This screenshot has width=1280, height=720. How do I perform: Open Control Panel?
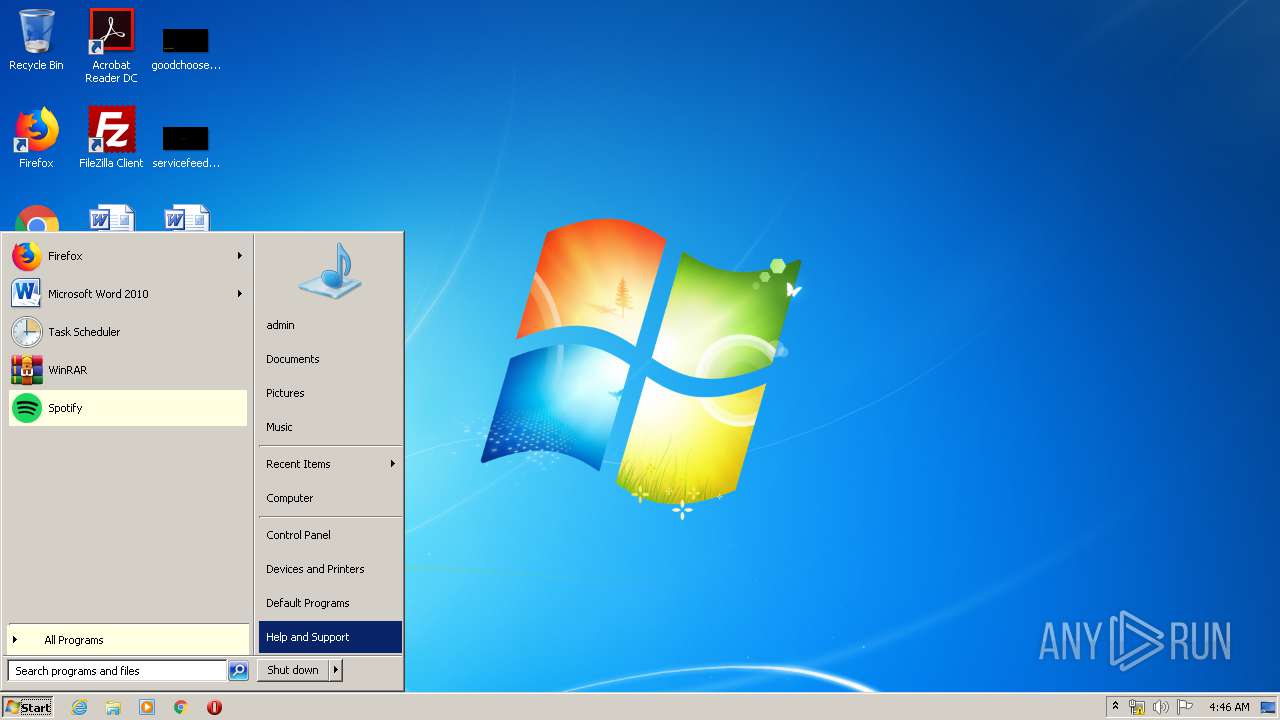coord(330,535)
